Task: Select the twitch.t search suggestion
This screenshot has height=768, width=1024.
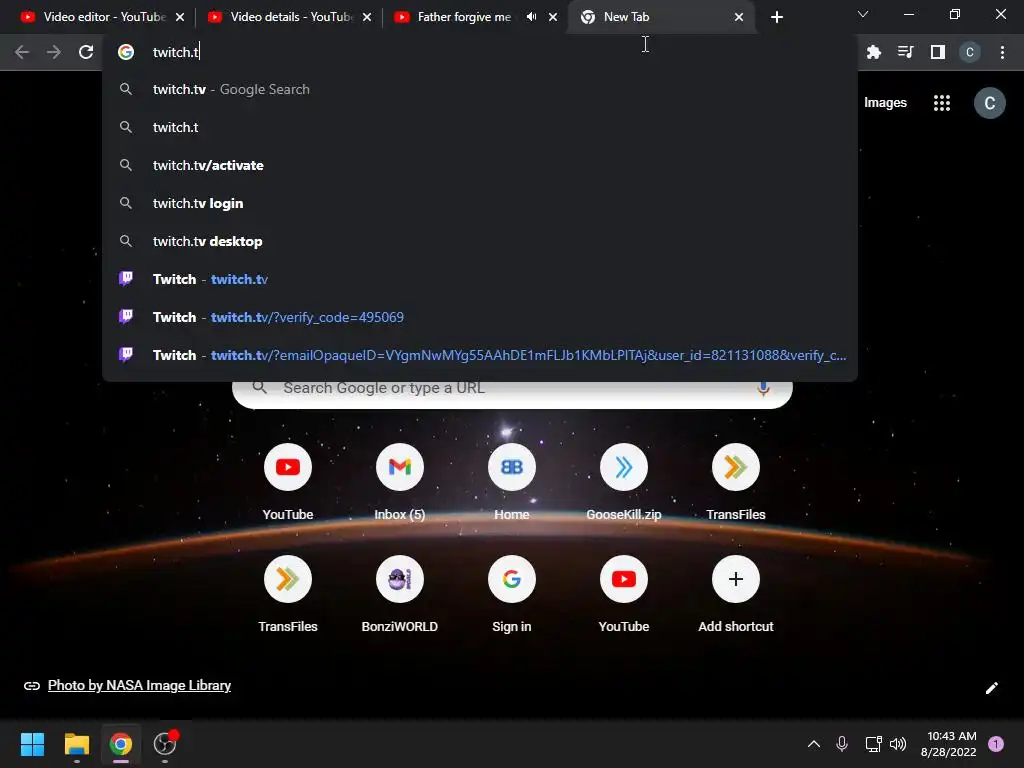Action: 480,127
